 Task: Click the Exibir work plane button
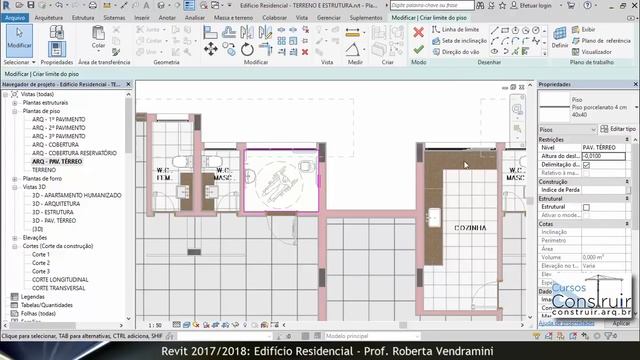pos(583,29)
